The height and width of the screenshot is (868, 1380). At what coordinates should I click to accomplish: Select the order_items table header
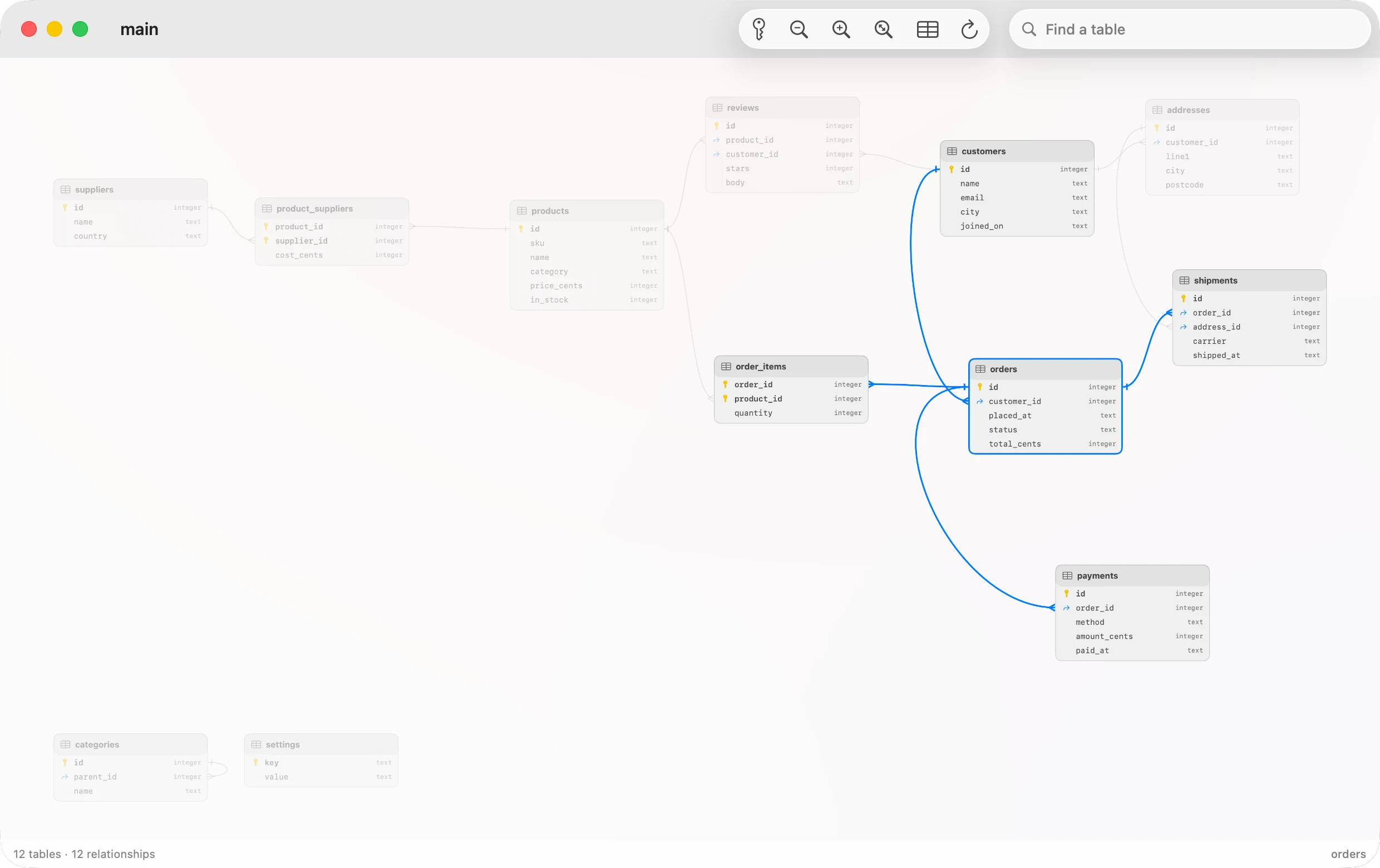(x=791, y=367)
